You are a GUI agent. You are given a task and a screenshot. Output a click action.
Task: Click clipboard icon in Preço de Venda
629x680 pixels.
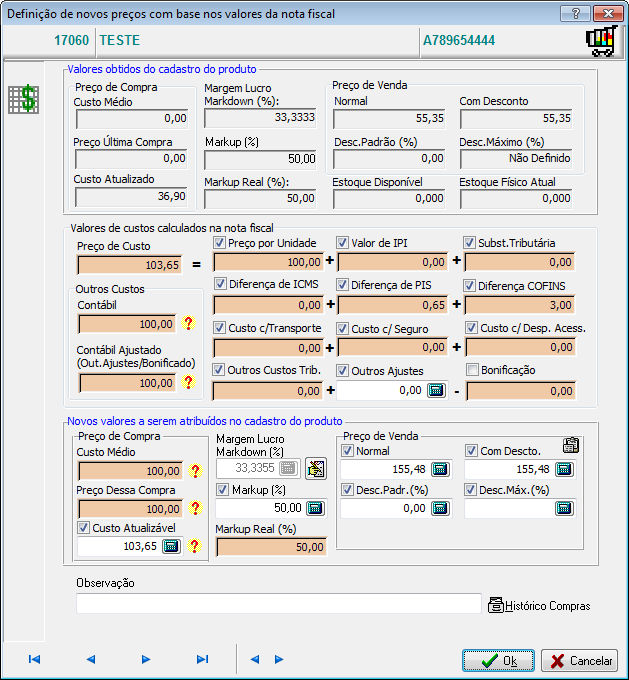(571, 446)
